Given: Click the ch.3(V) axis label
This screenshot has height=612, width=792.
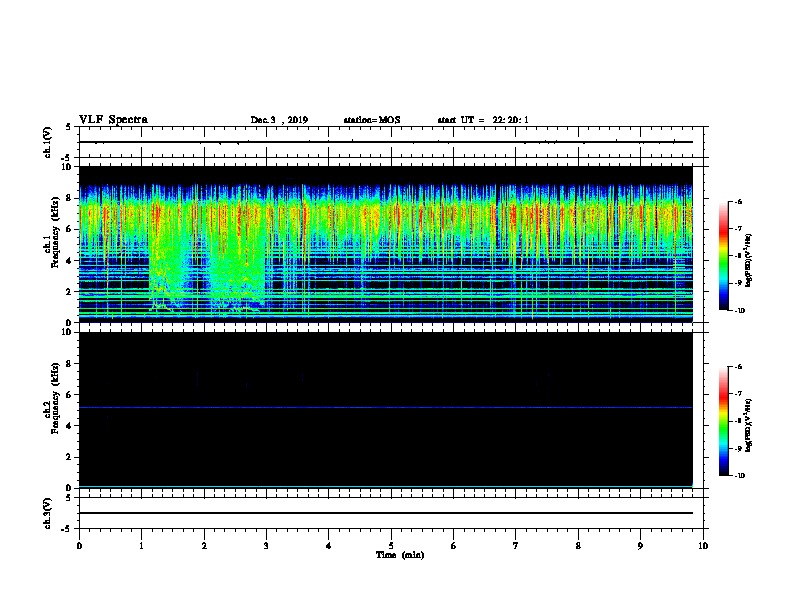Looking at the screenshot, I should point(48,514).
